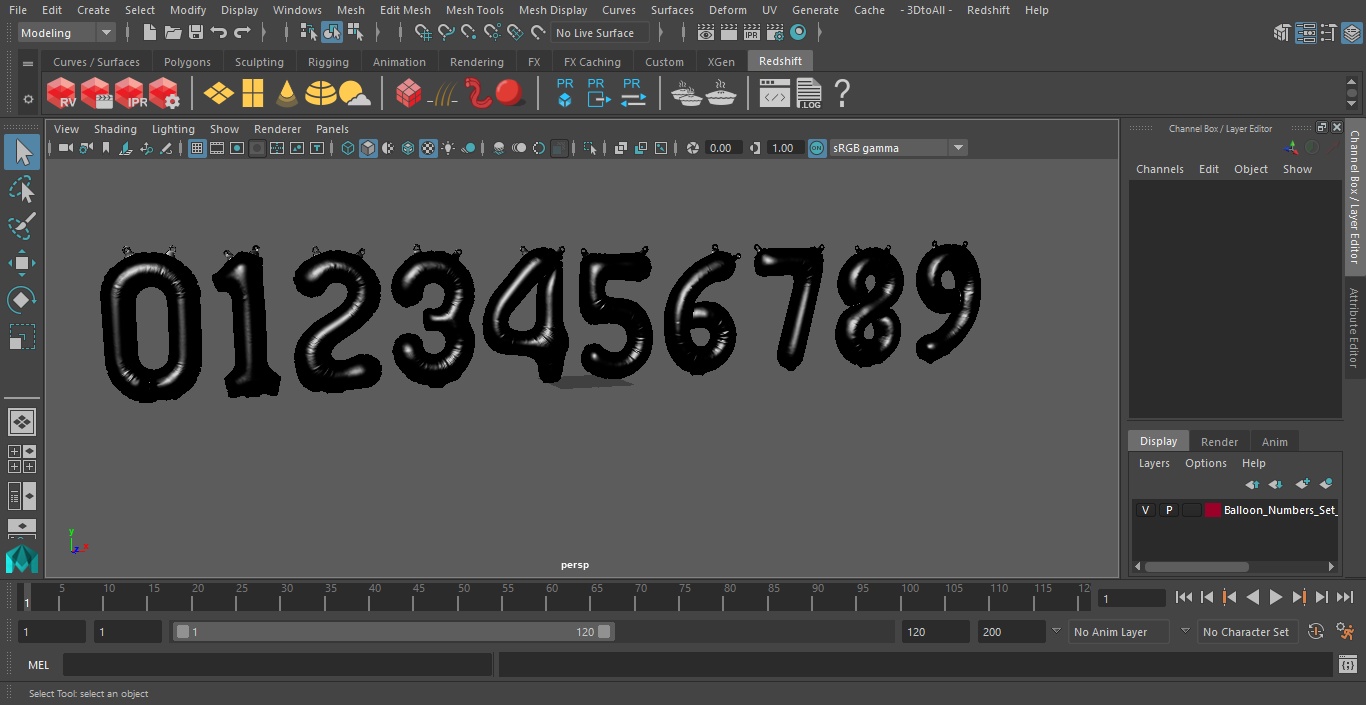
Task: Toggle auto keyframe button
Action: tap(1316, 632)
